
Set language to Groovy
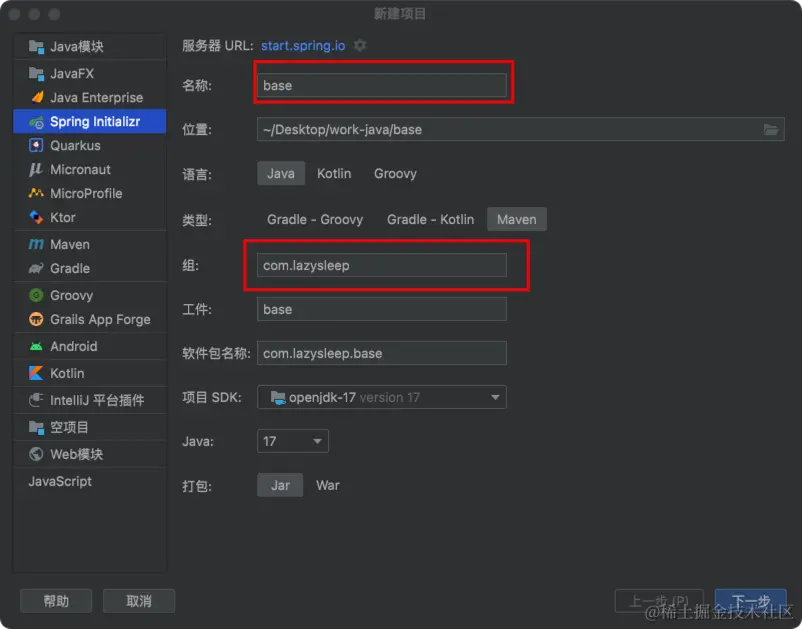coord(395,173)
